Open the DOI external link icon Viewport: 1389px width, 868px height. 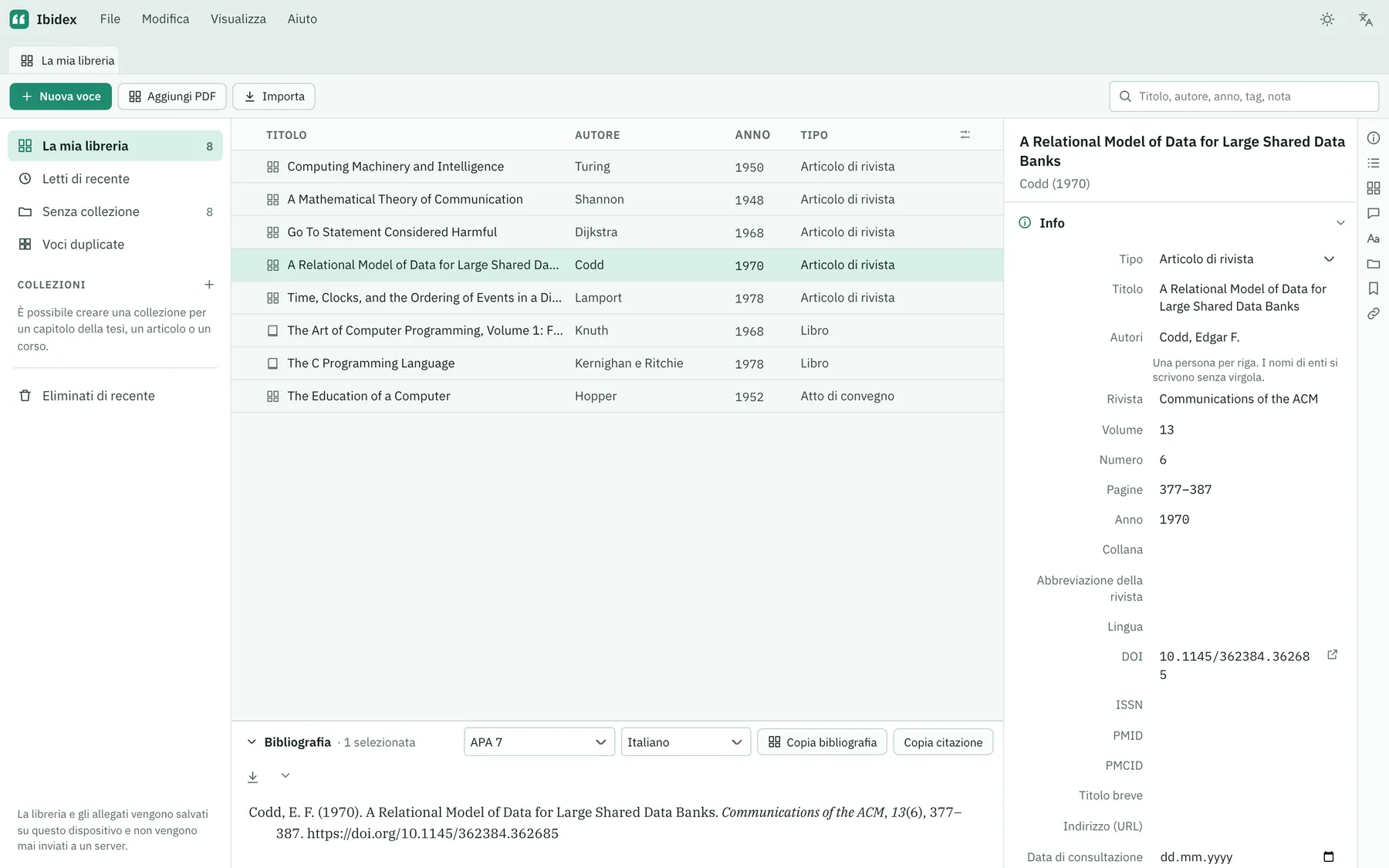coord(1332,655)
